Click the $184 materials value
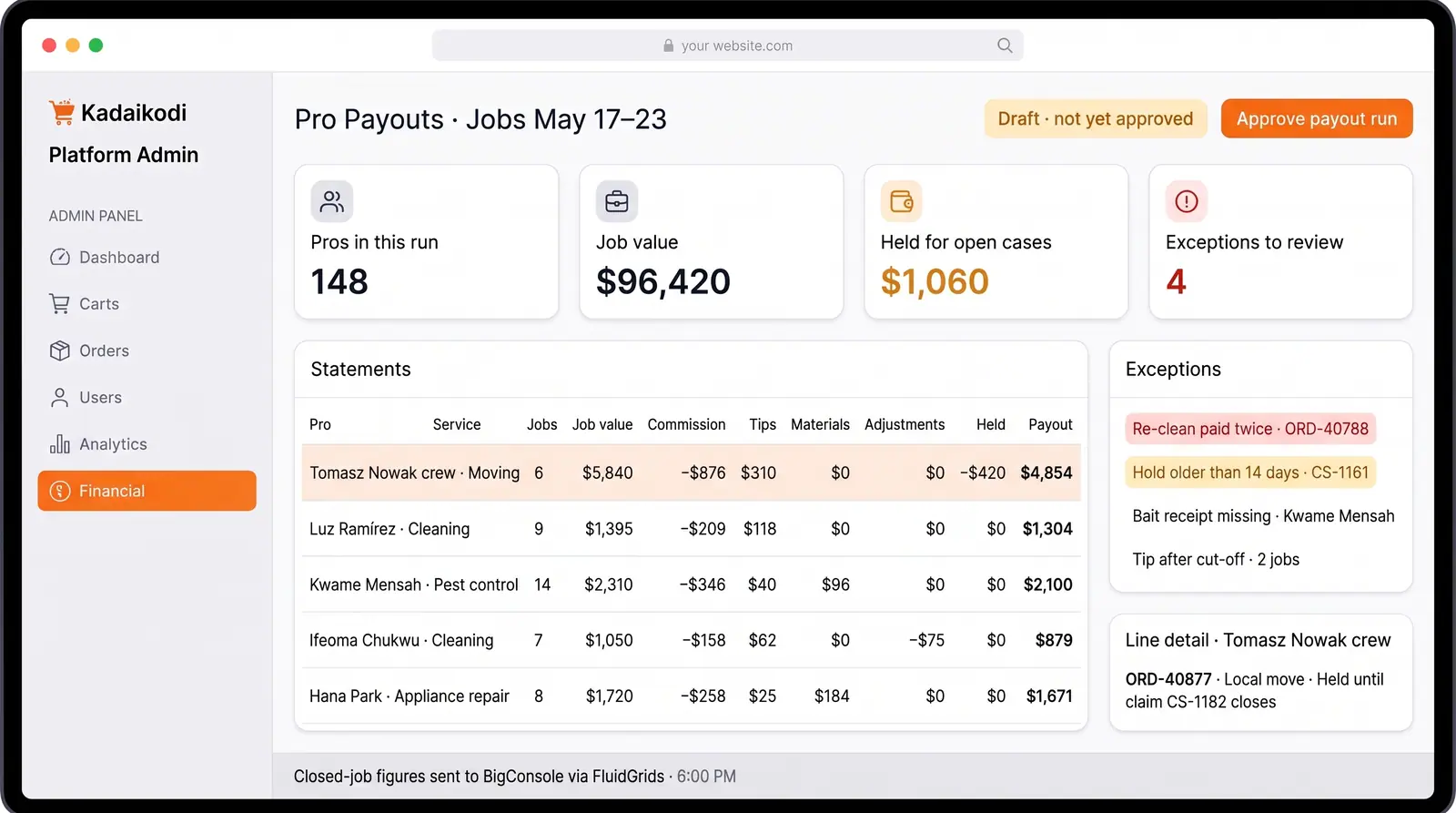 [832, 696]
